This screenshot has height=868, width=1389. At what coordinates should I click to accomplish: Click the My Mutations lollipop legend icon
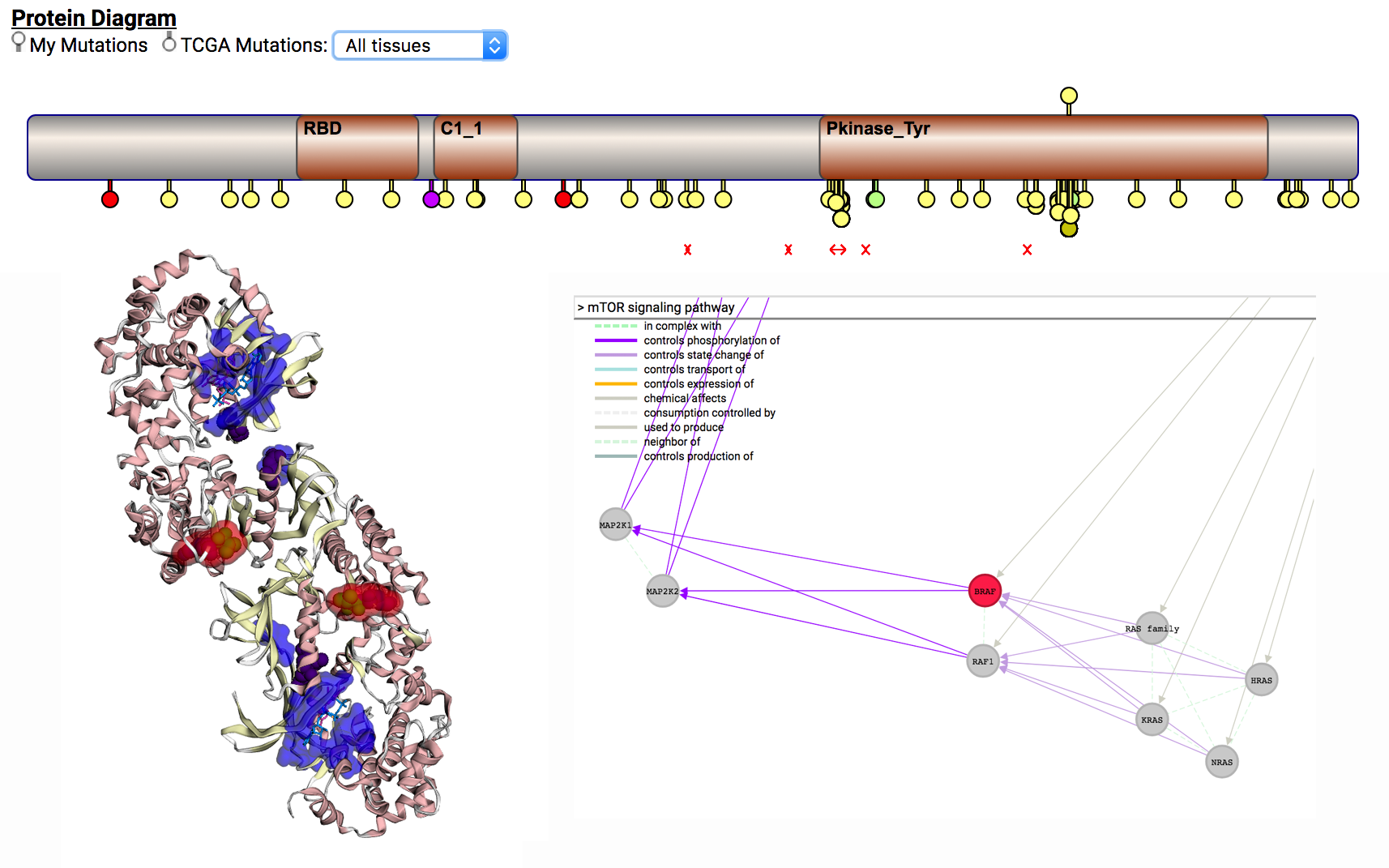pos(19,42)
